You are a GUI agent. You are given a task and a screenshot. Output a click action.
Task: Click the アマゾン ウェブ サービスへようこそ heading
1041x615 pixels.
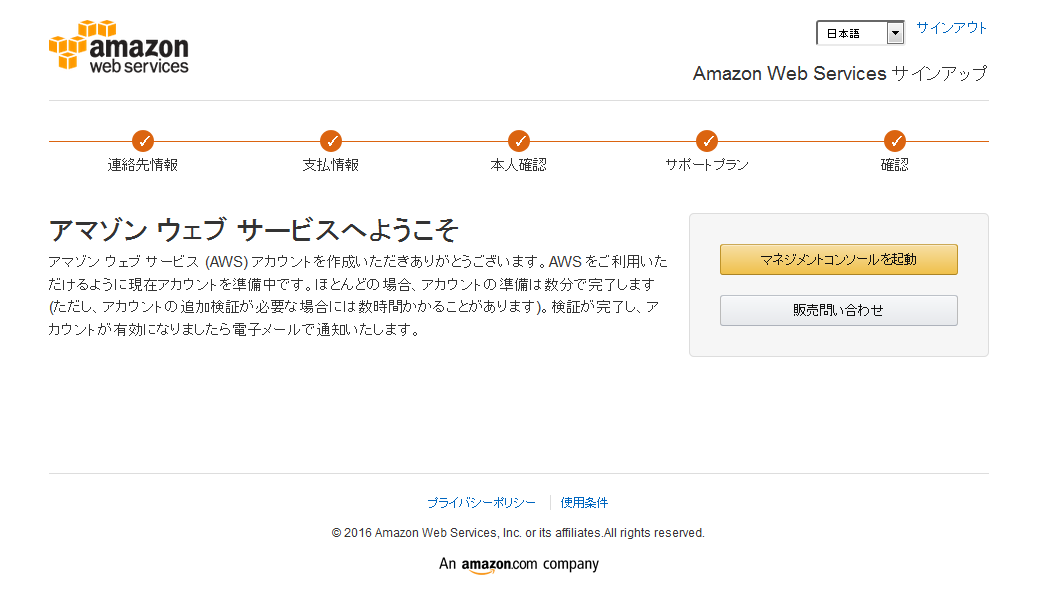tap(253, 230)
